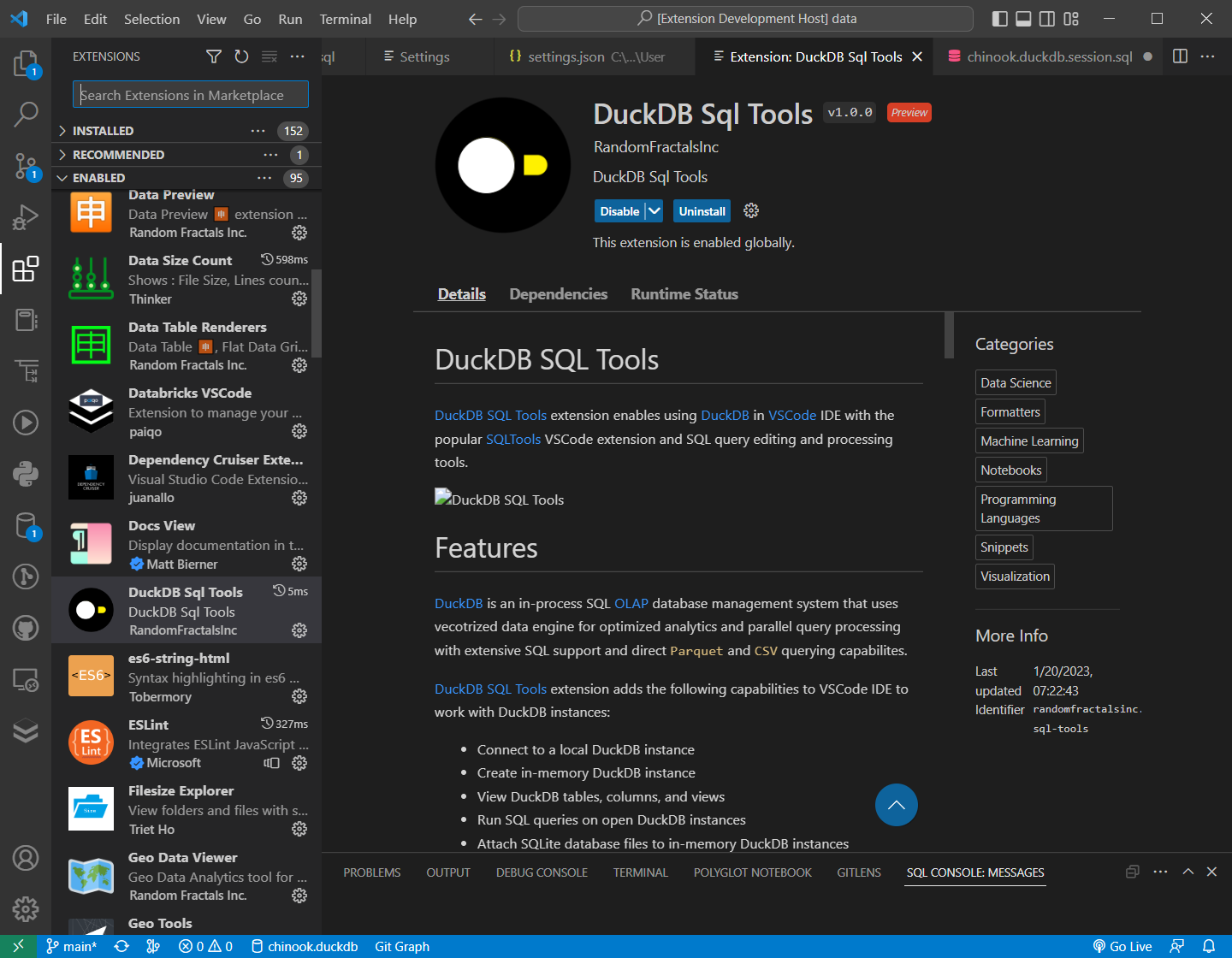Click the Uninstall button
The width and height of the screenshot is (1232, 958).
[702, 211]
